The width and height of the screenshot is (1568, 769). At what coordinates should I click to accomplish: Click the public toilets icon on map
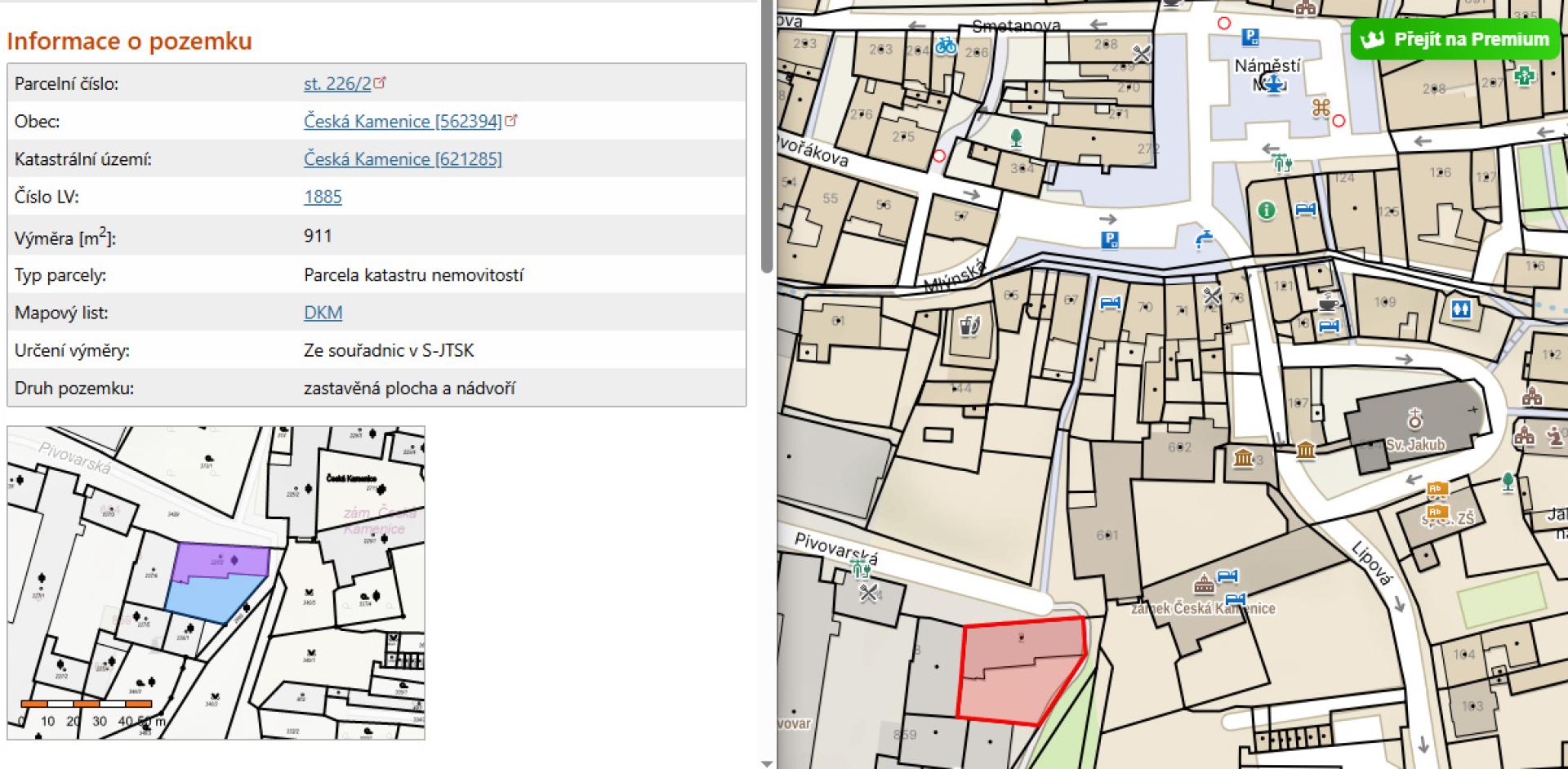[x=1461, y=309]
